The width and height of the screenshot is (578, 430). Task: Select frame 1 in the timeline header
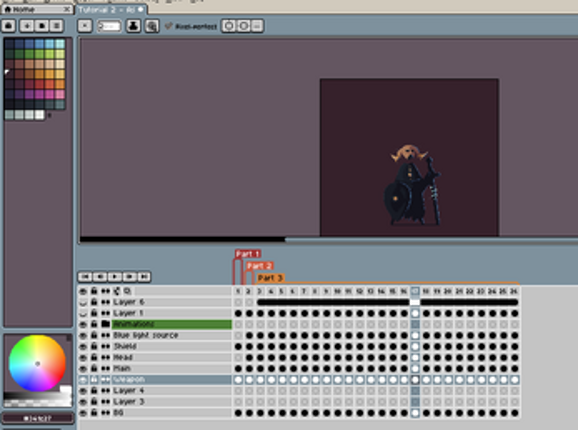point(238,291)
